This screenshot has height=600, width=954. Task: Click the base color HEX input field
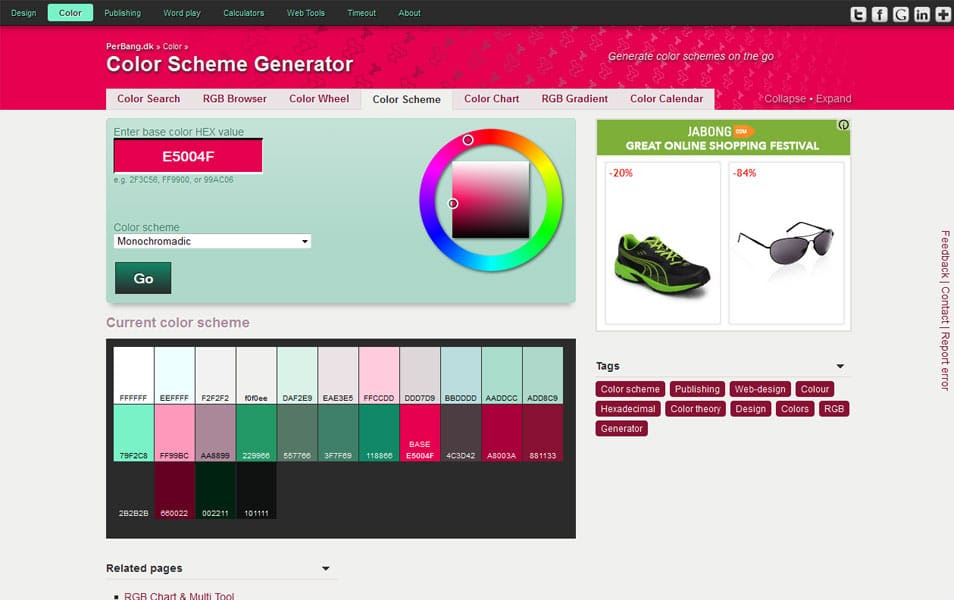click(188, 156)
